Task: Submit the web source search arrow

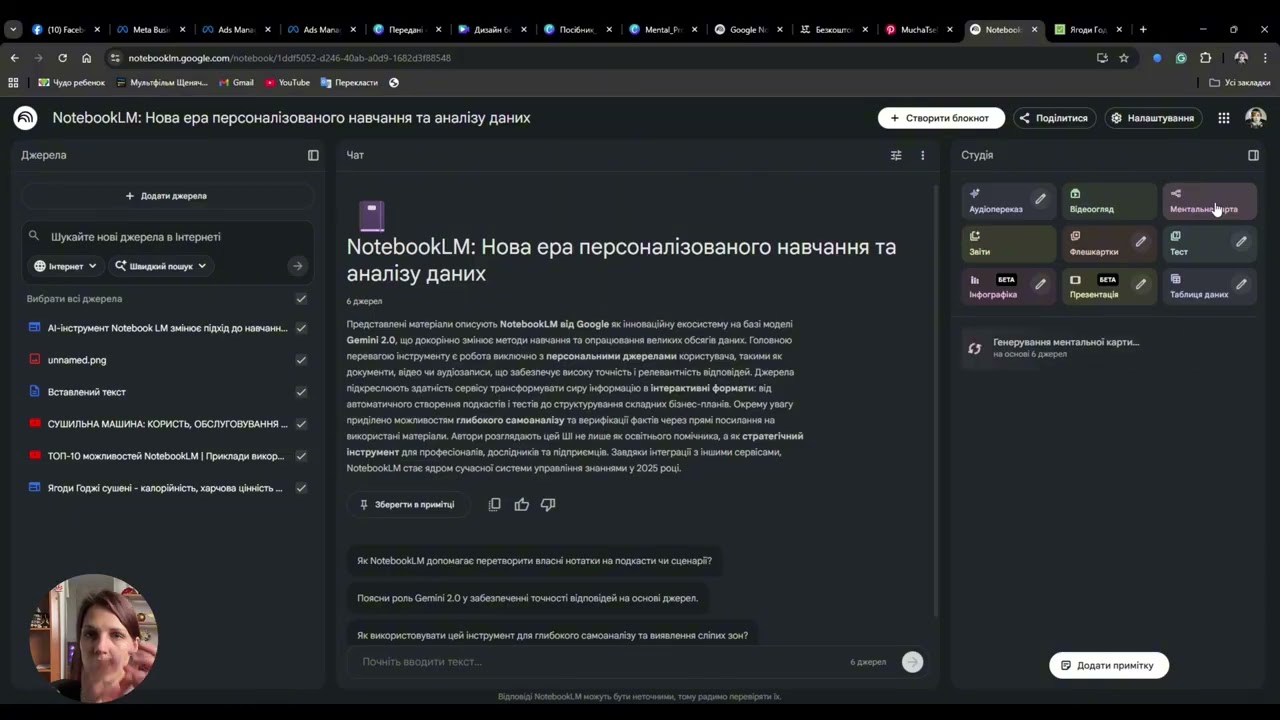Action: pyautogui.click(x=297, y=266)
